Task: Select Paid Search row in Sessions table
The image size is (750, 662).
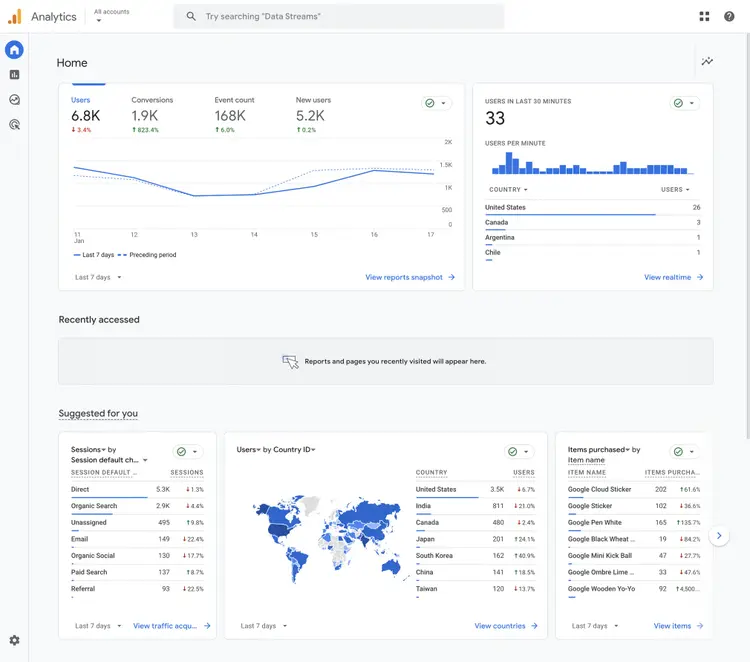Action: [137, 573]
